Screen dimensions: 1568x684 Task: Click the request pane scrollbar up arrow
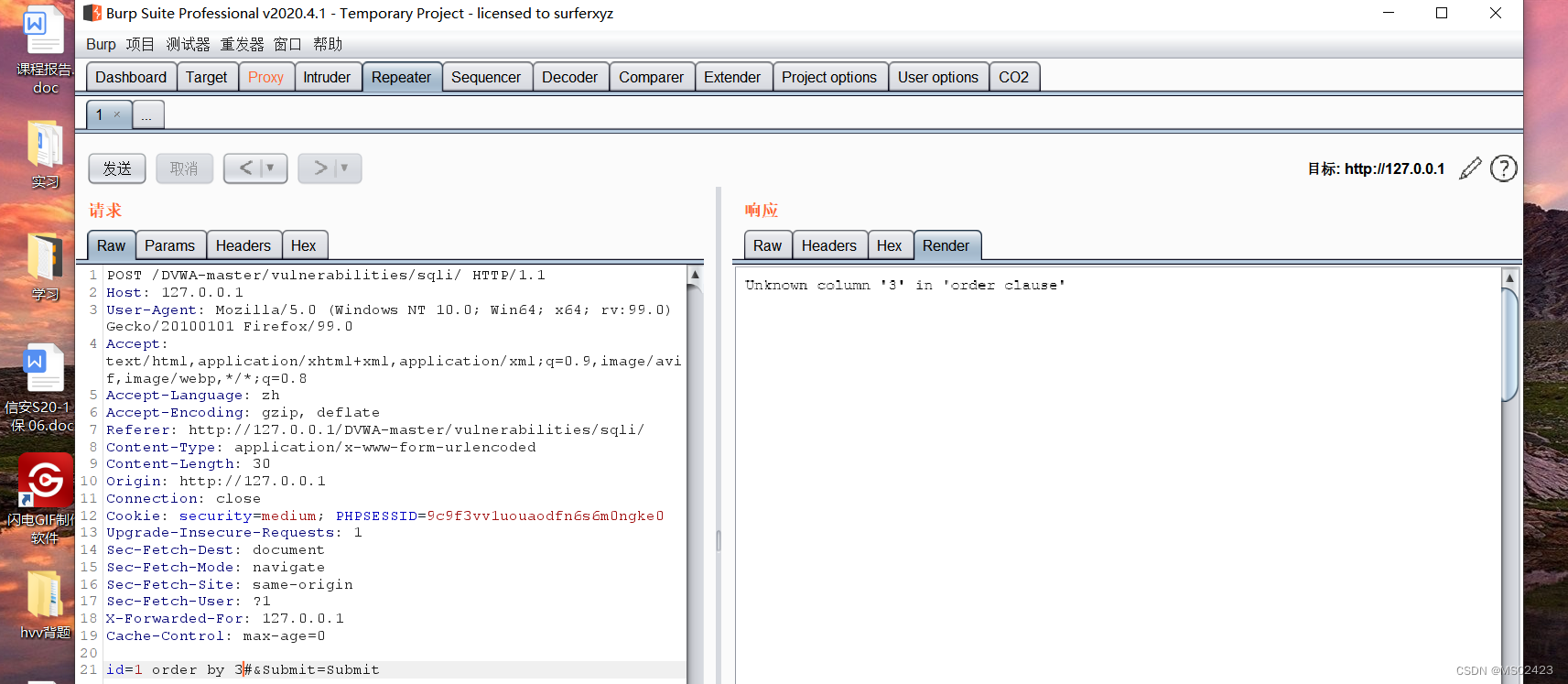click(x=695, y=274)
